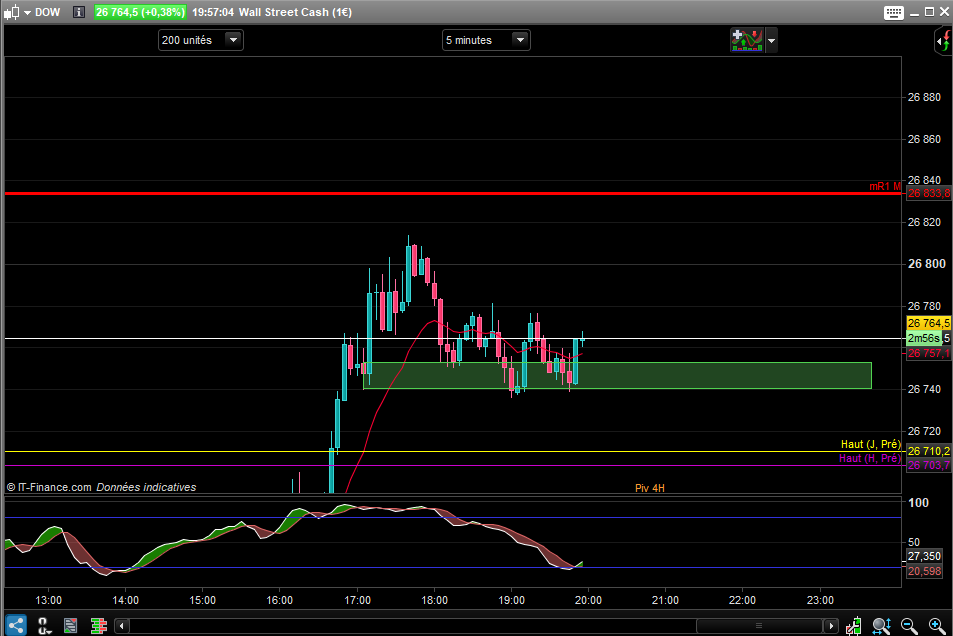
Task: Click the auto-fit zoom magnifier icon
Action: [881, 626]
